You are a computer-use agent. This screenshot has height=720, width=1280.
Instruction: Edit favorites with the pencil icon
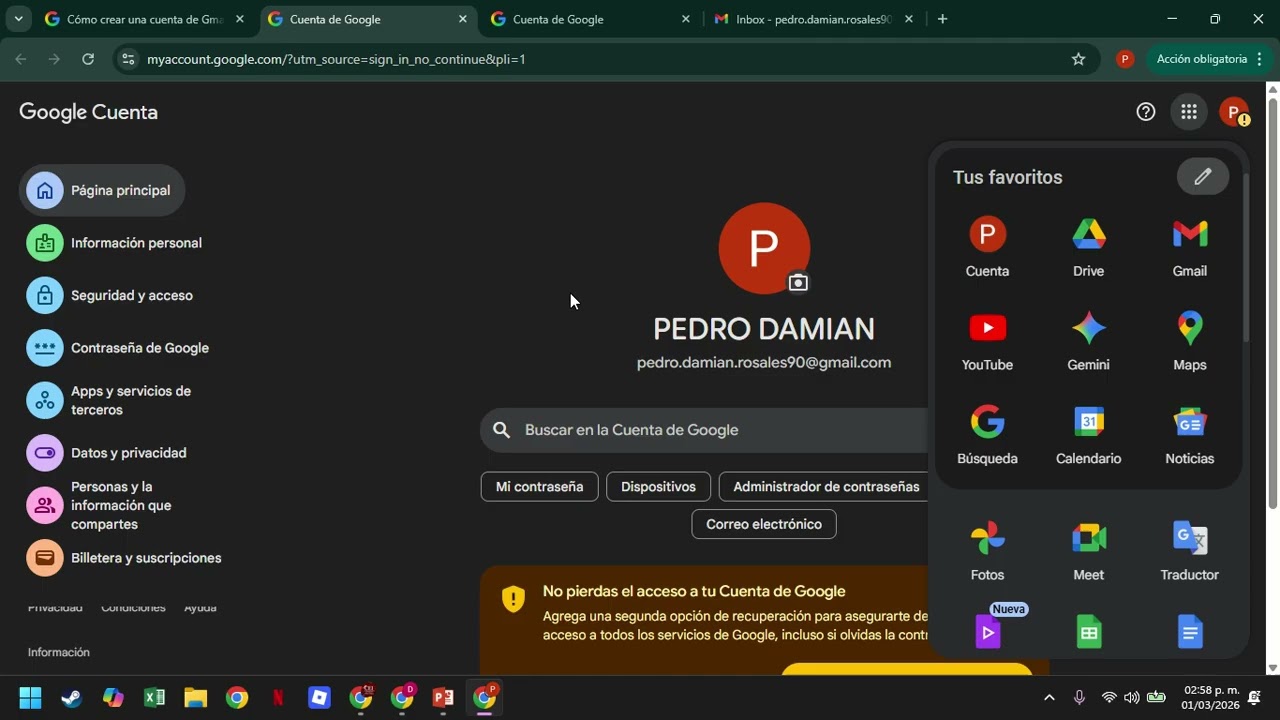[1203, 177]
